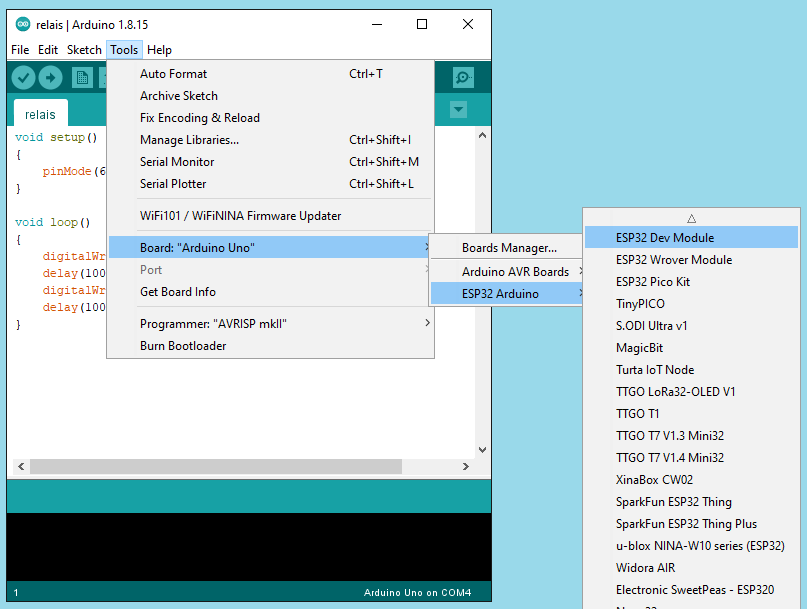807x609 pixels.
Task: Open the File menu
Action: point(20,50)
